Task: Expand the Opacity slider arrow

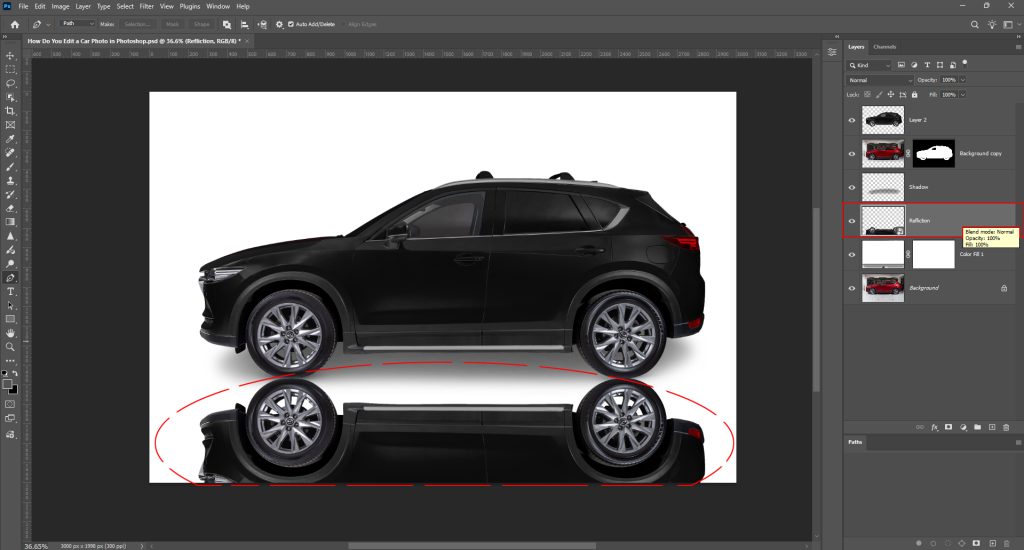Action: click(x=963, y=80)
